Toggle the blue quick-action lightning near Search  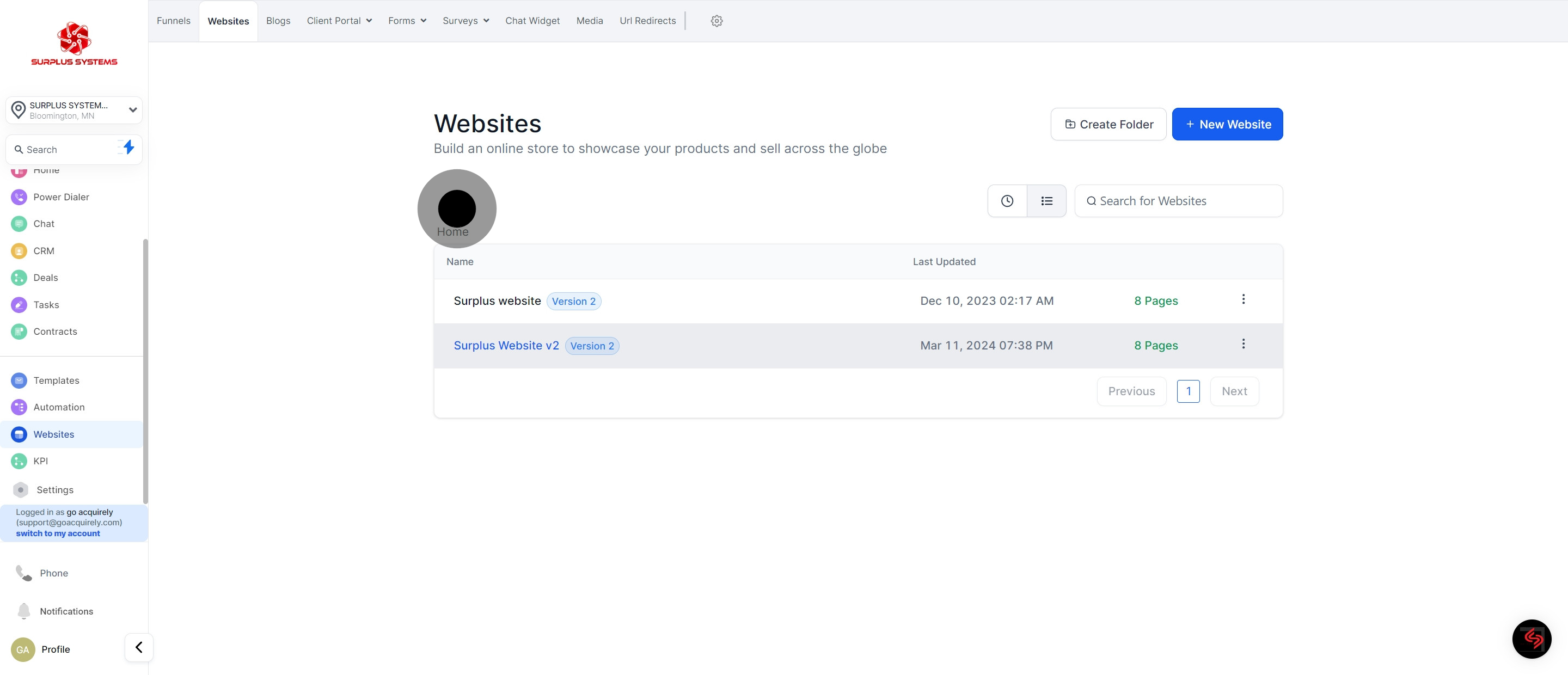pos(128,148)
